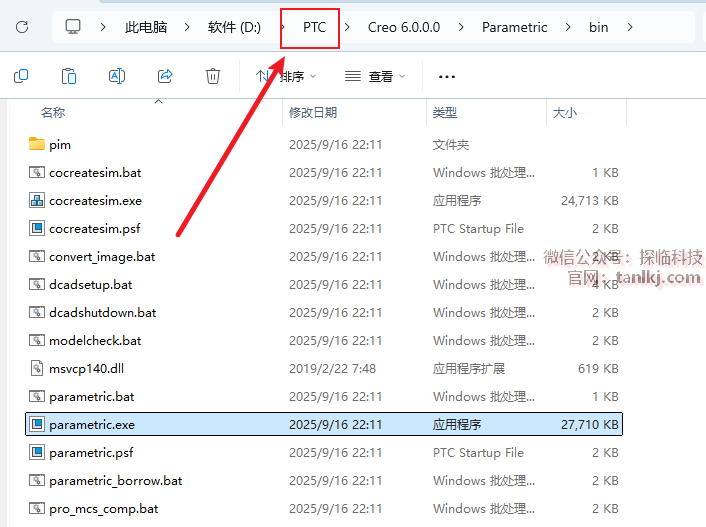Click the Delete trash icon

[213, 76]
